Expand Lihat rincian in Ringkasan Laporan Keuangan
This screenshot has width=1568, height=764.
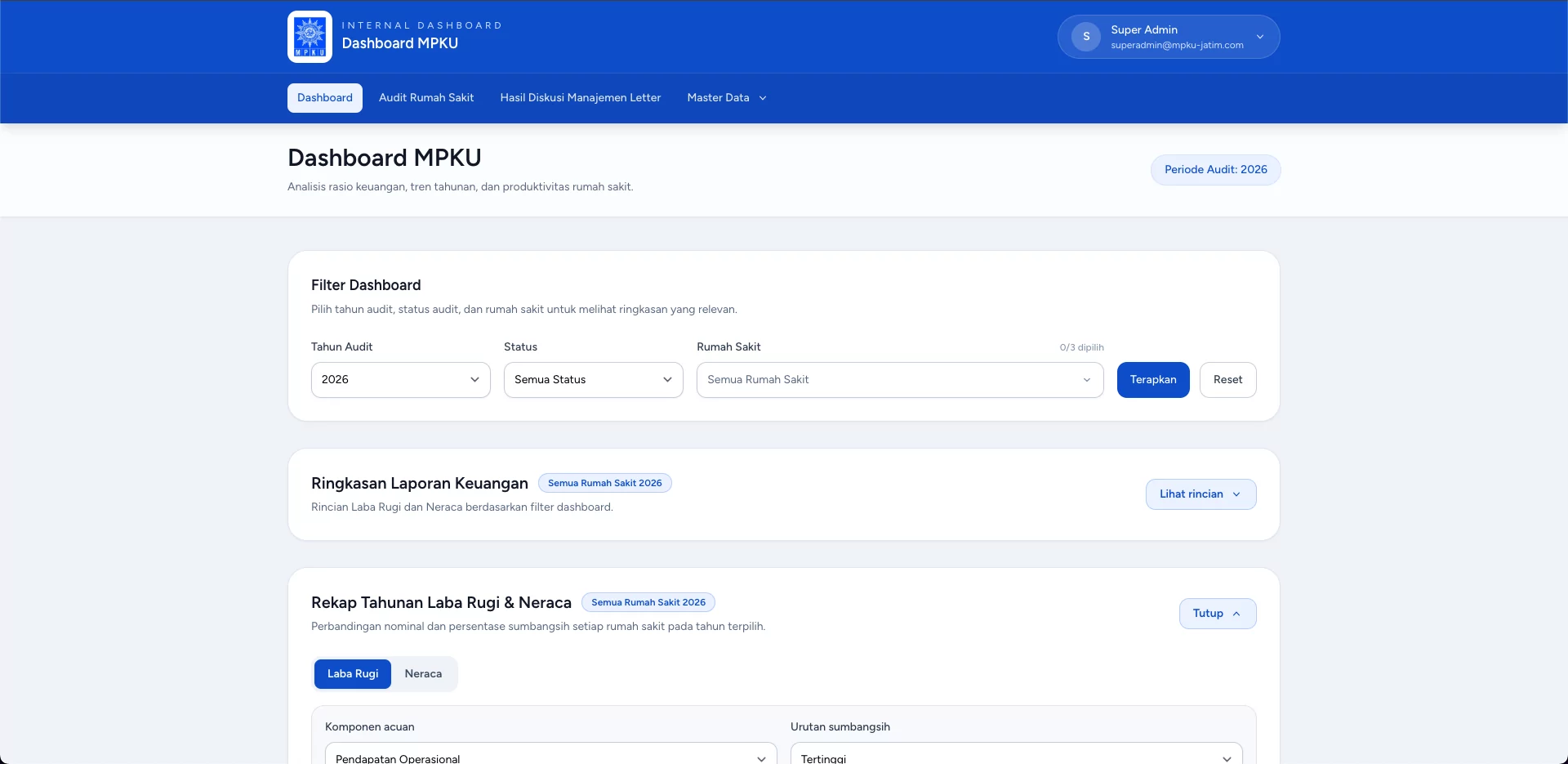tap(1201, 494)
